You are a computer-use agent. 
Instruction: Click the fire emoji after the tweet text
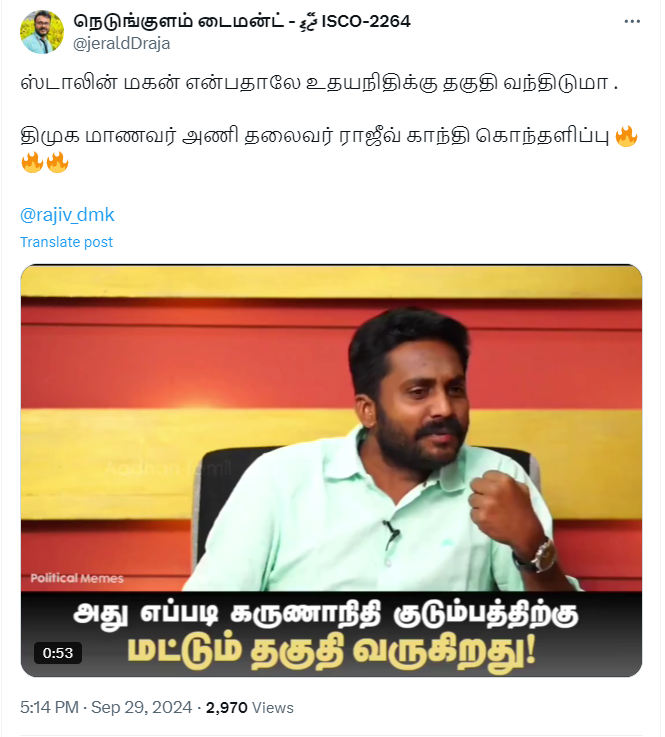click(x=626, y=137)
